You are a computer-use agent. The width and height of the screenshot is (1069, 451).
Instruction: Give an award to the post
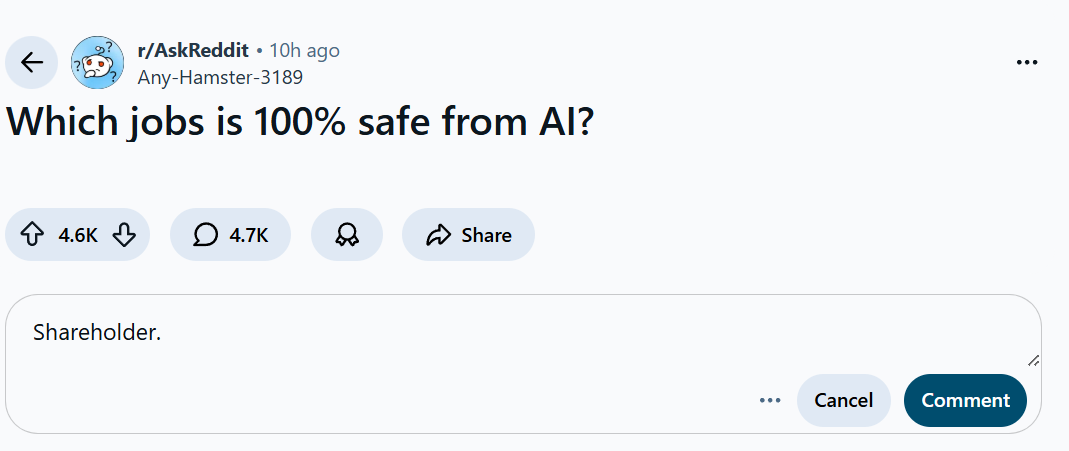(347, 235)
